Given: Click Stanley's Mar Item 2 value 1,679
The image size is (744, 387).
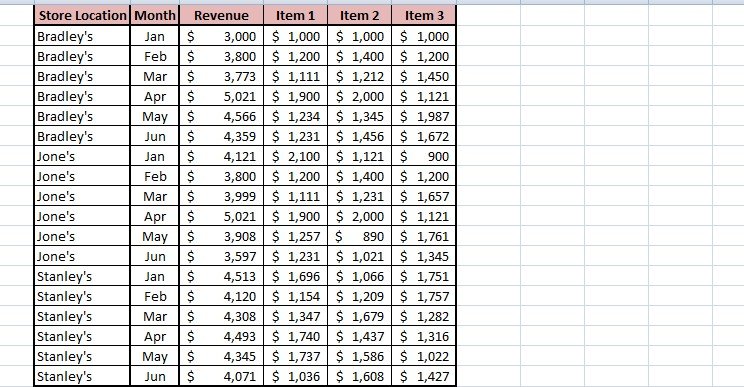Looking at the screenshot, I should (360, 316).
